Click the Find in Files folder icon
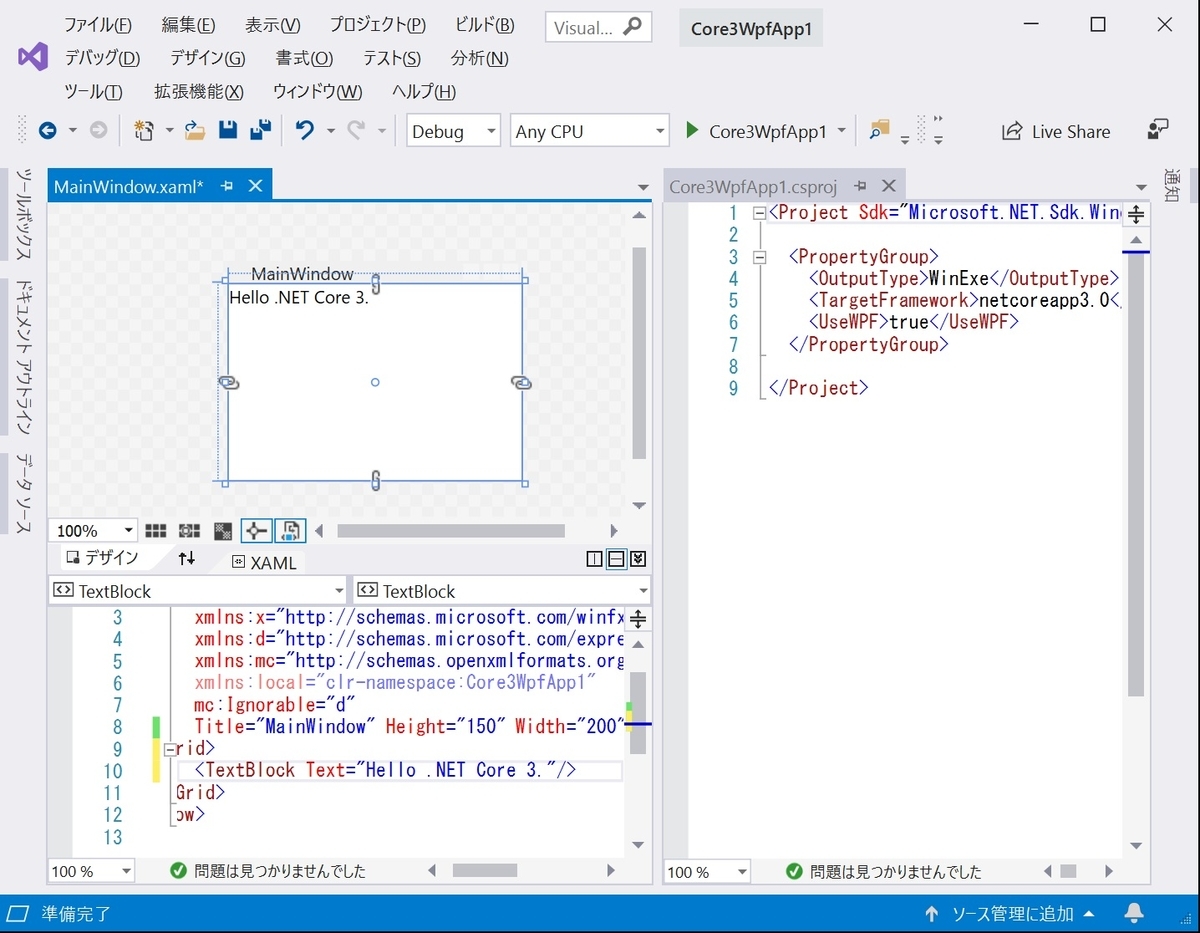The image size is (1200, 933). [x=879, y=131]
